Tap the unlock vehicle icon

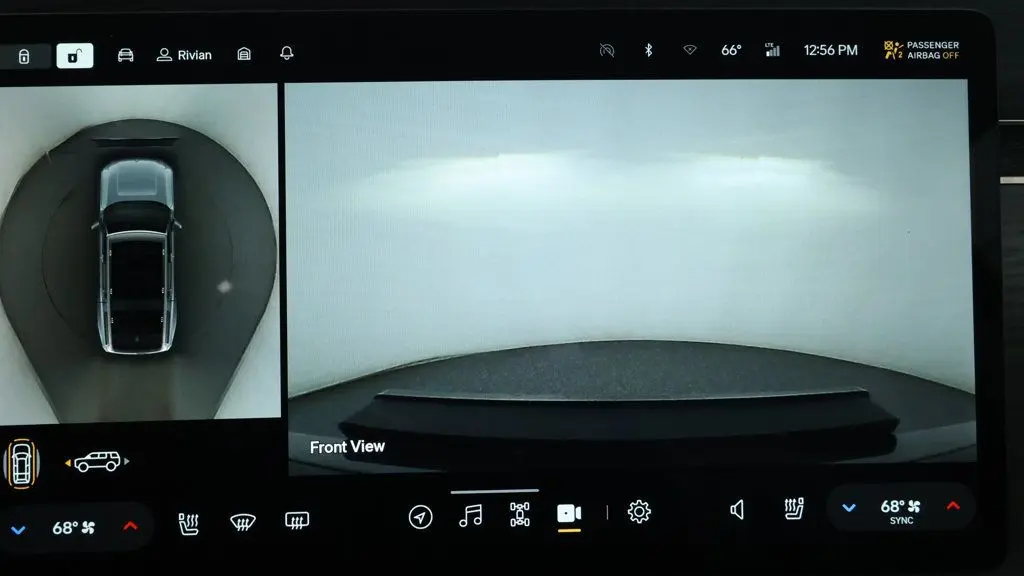pyautogui.click(x=74, y=56)
